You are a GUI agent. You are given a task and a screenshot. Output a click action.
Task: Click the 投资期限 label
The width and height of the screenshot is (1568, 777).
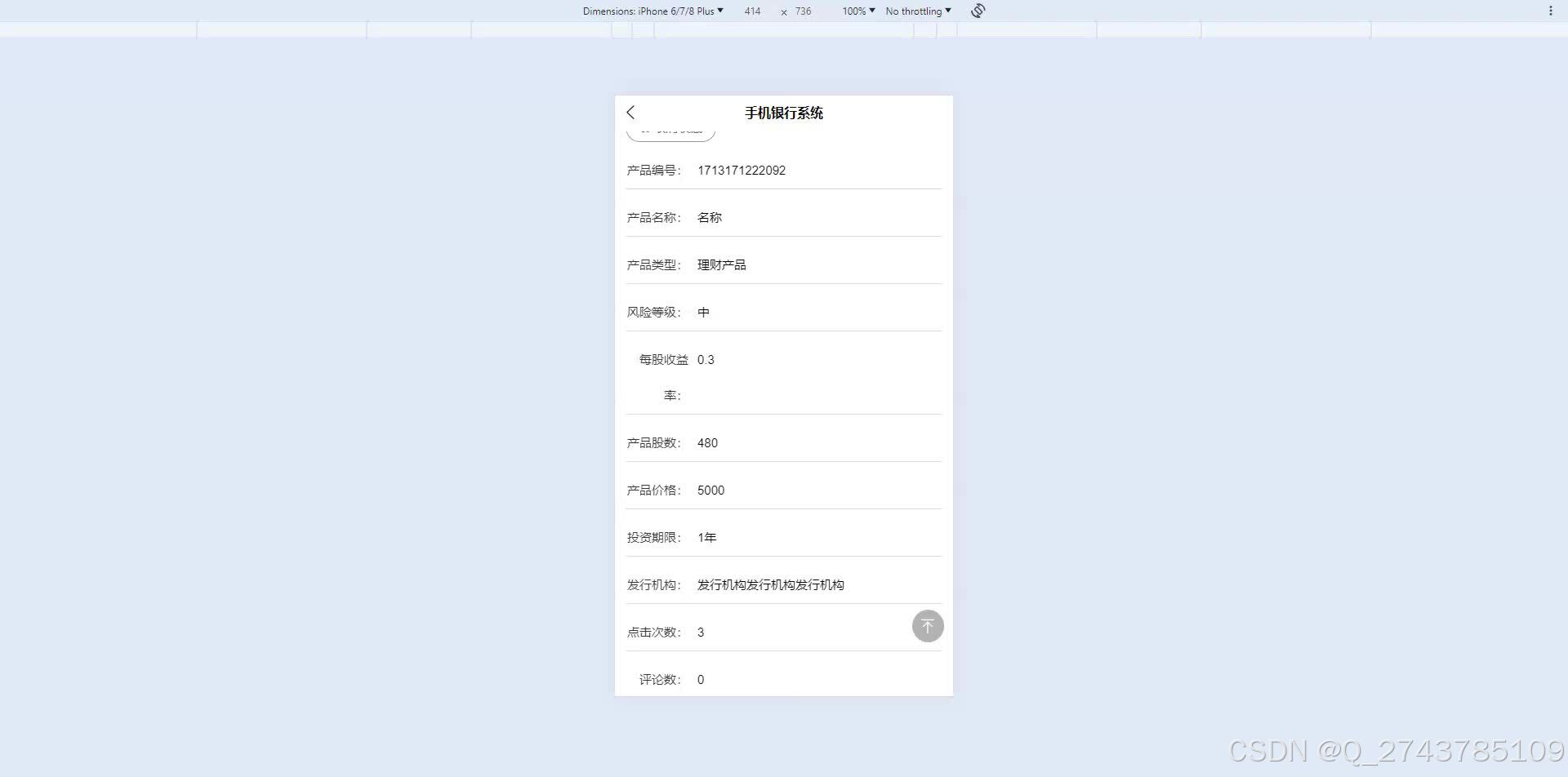[653, 538]
